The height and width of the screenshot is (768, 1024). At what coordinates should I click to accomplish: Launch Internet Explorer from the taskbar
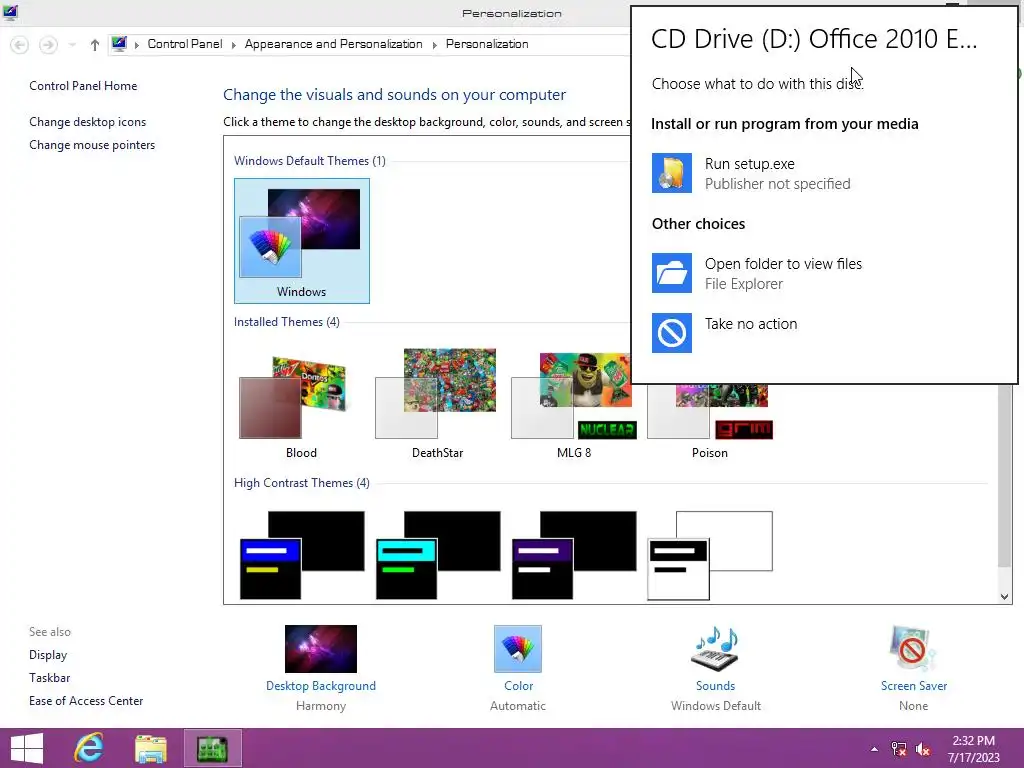[88, 748]
